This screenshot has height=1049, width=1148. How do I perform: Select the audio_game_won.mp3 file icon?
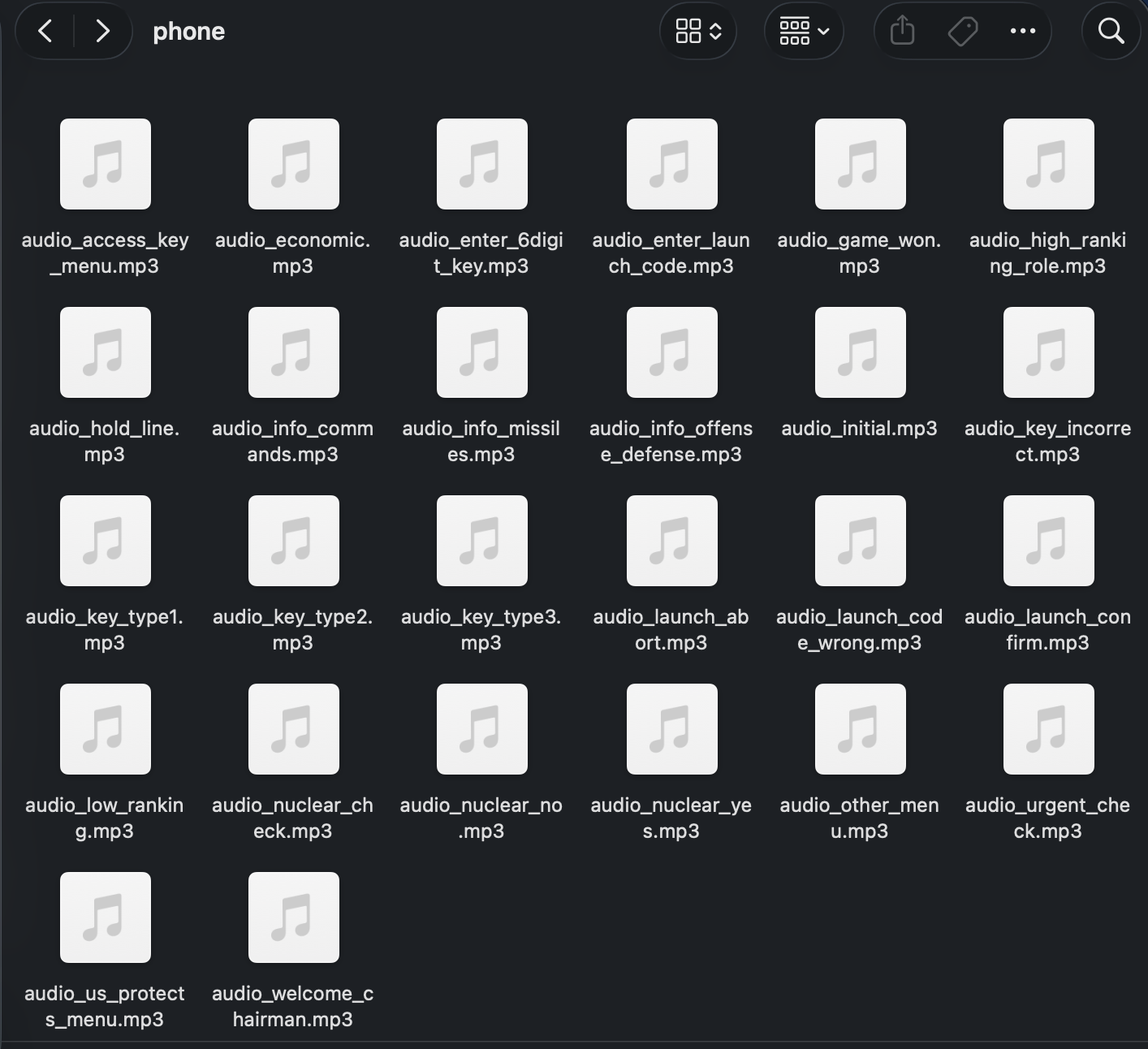pos(860,164)
